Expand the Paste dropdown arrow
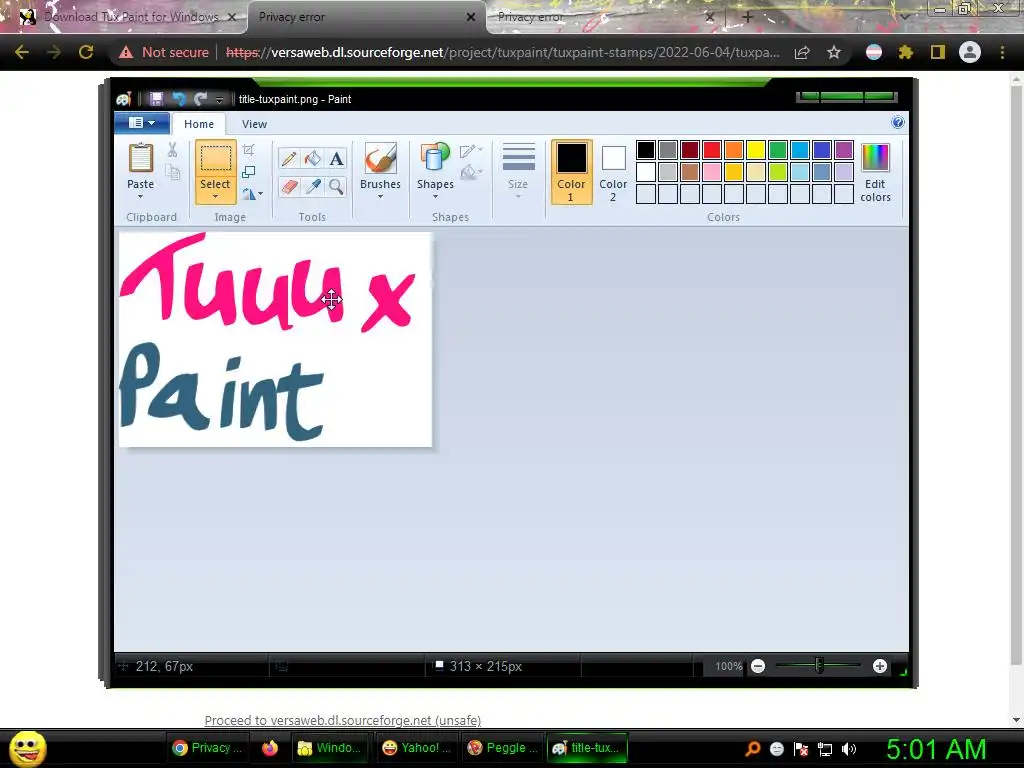 [140, 196]
